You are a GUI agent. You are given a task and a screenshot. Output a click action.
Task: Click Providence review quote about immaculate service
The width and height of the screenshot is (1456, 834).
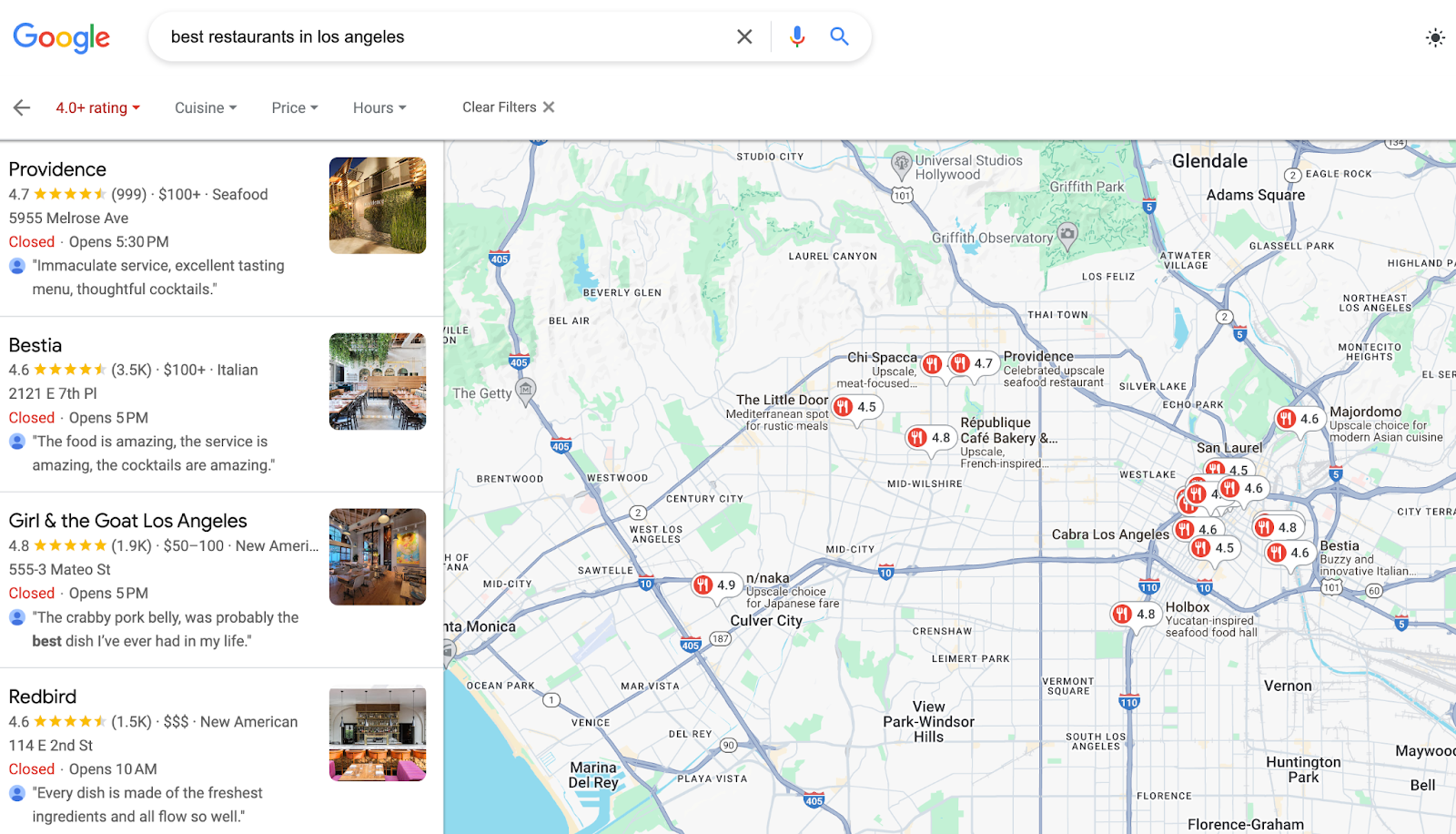[x=158, y=278]
